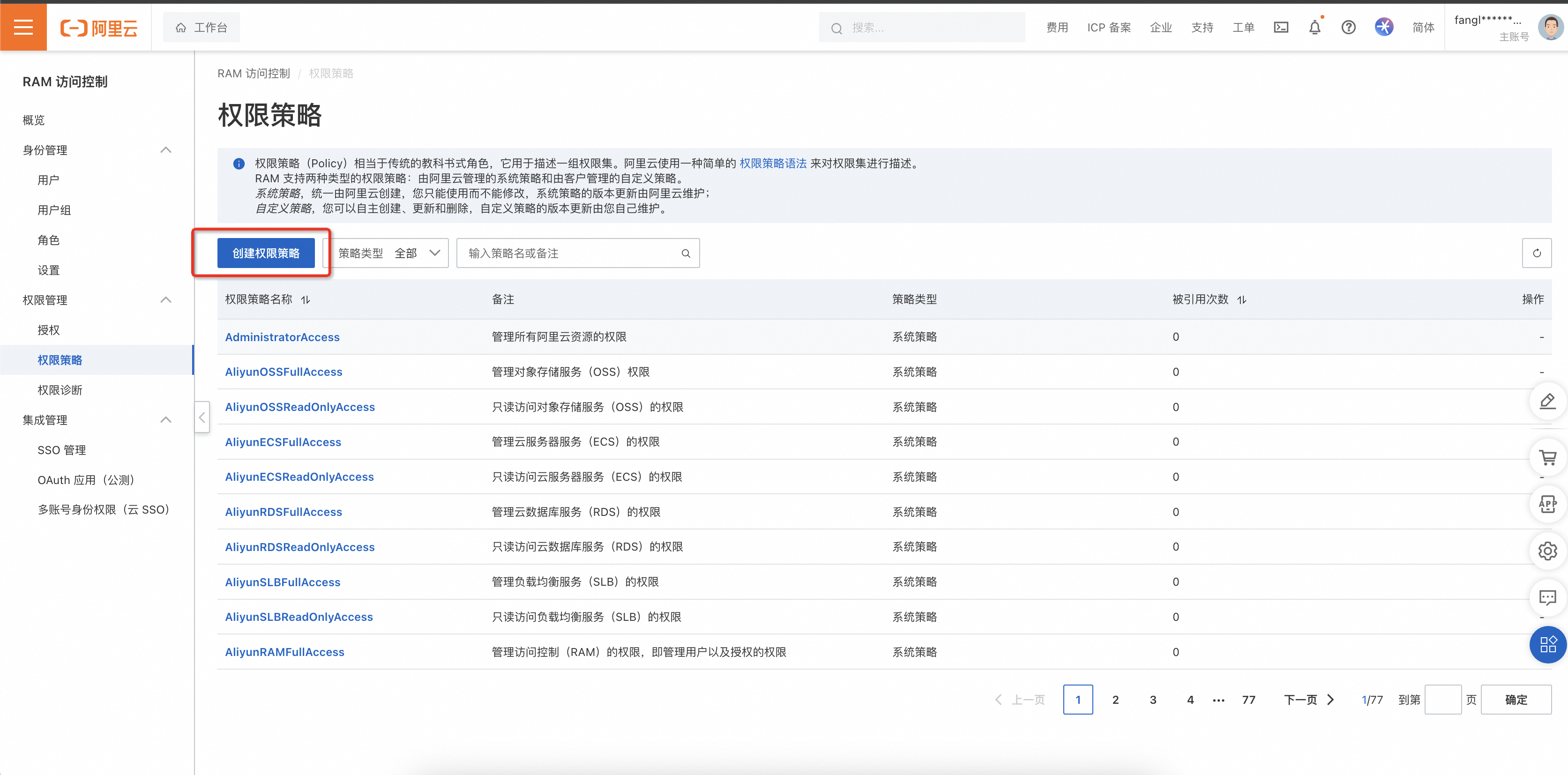Switch language via 简体
The height and width of the screenshot is (775, 1568).
(1424, 27)
